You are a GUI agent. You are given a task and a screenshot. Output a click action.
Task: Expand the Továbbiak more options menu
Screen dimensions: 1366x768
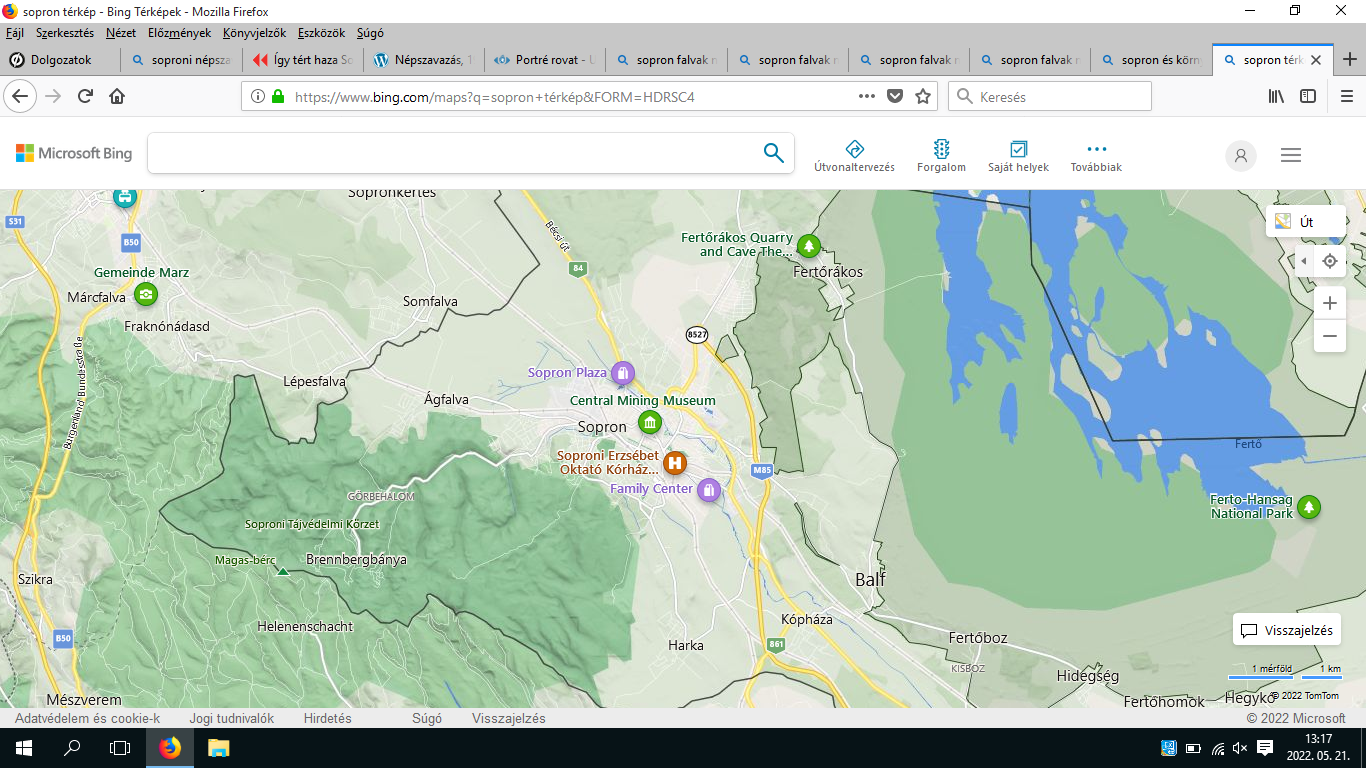pyautogui.click(x=1096, y=150)
